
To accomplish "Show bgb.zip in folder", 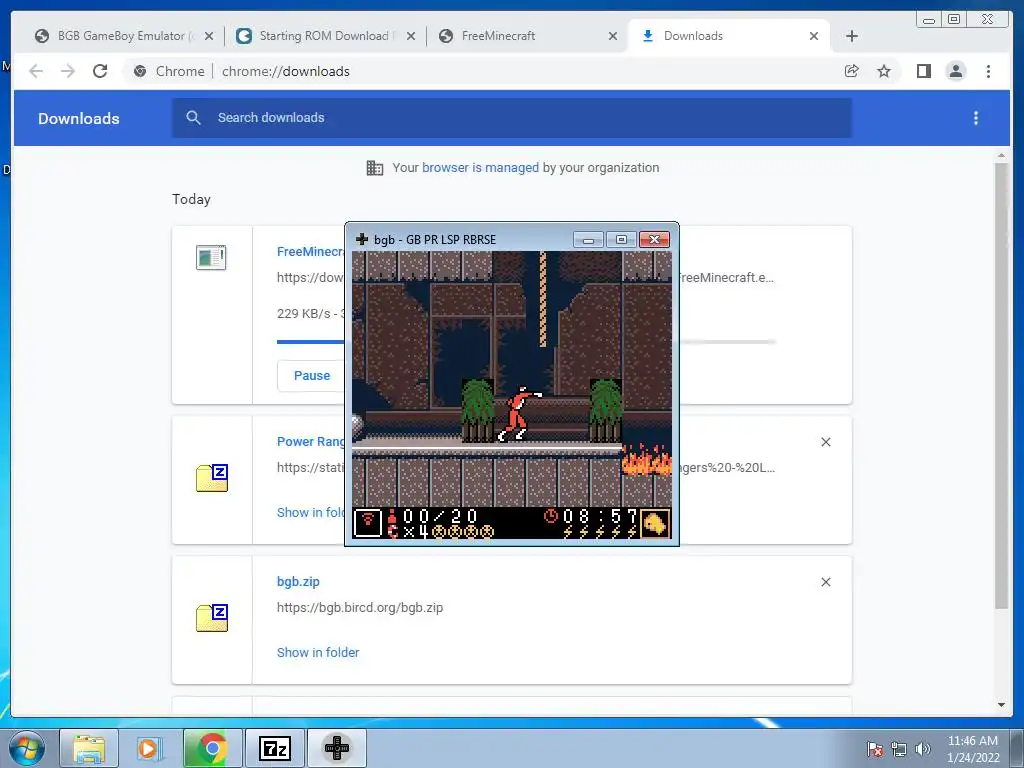I will (318, 652).
